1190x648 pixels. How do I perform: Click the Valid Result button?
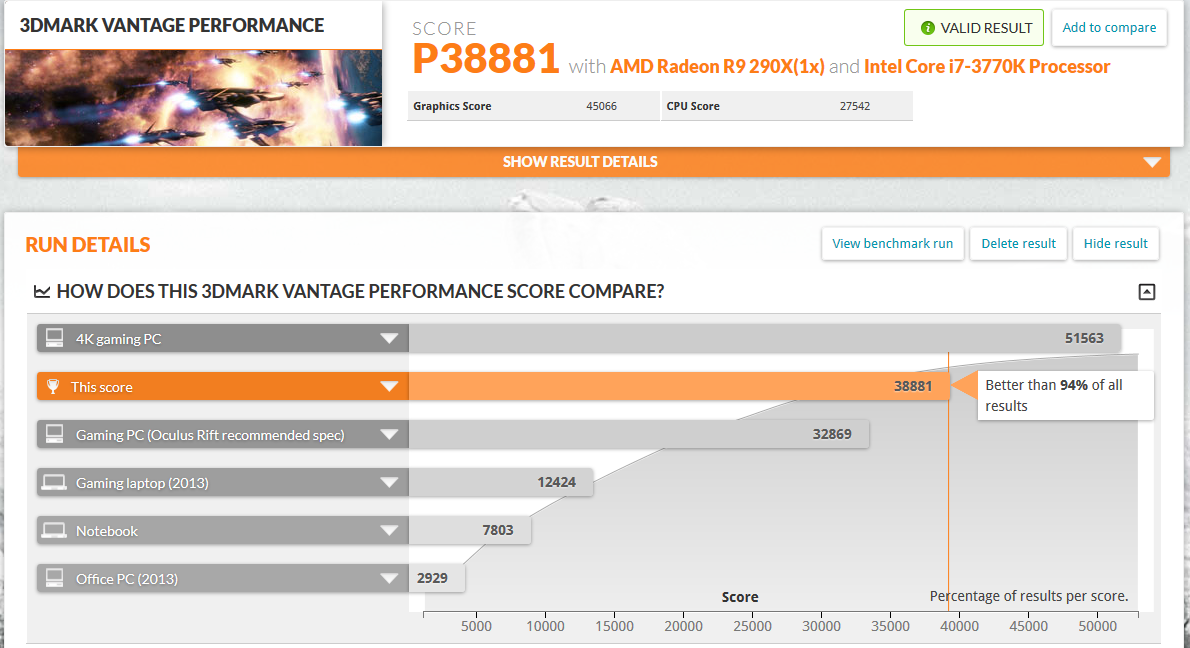click(974, 28)
